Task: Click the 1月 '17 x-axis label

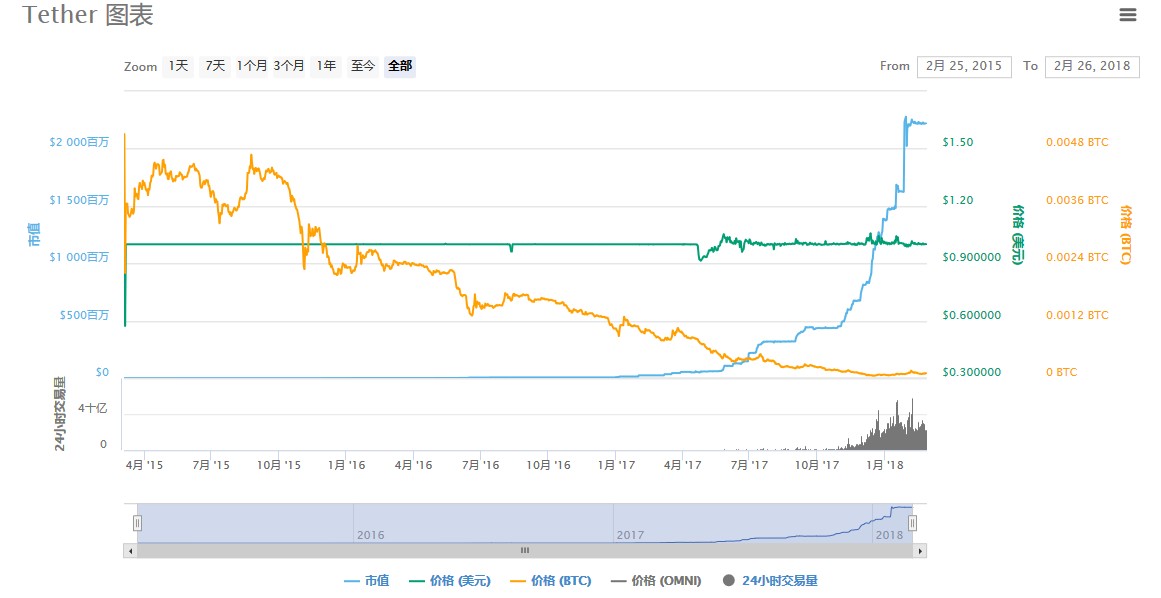Action: [x=616, y=465]
